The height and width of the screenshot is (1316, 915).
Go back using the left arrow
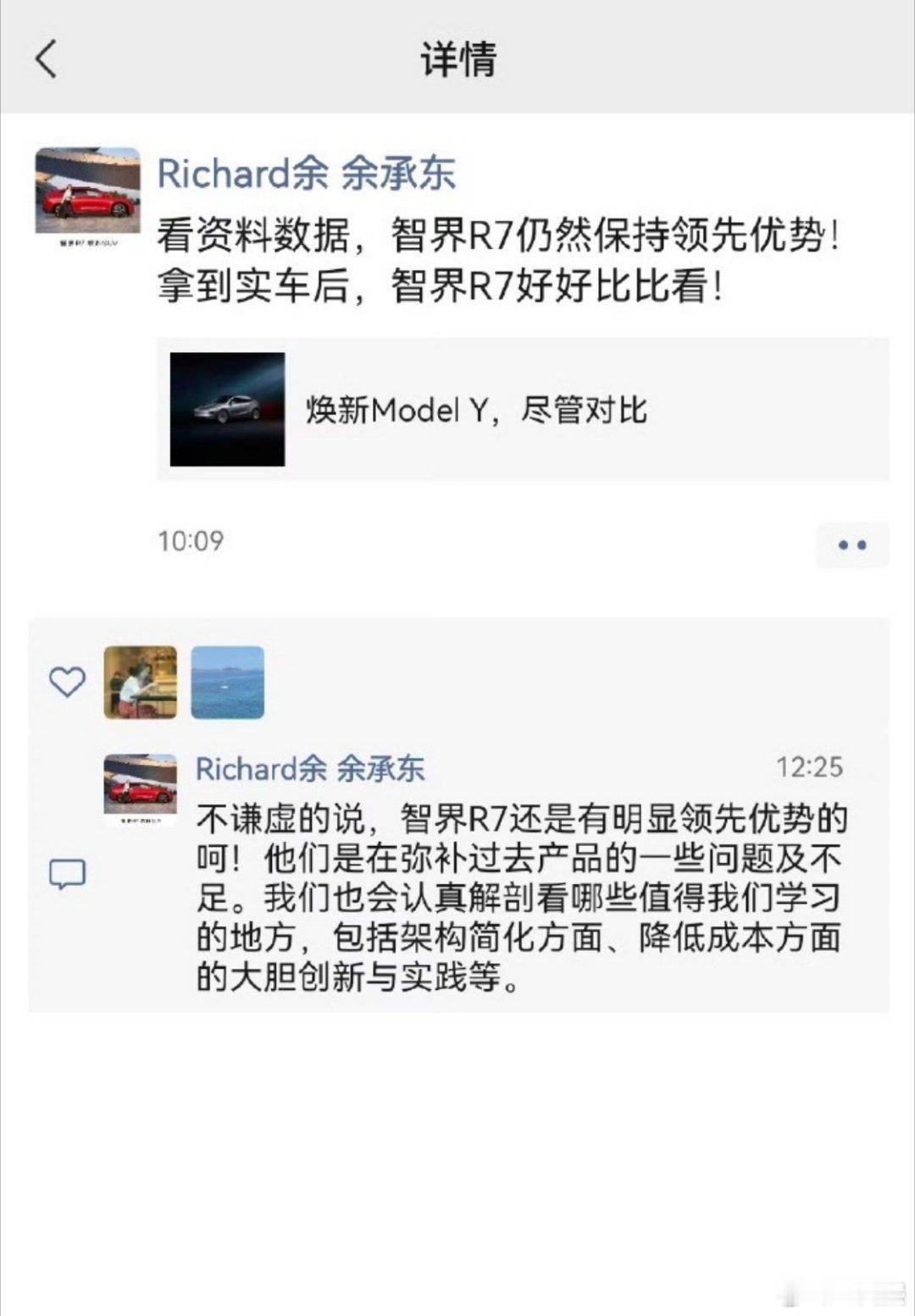[47, 59]
